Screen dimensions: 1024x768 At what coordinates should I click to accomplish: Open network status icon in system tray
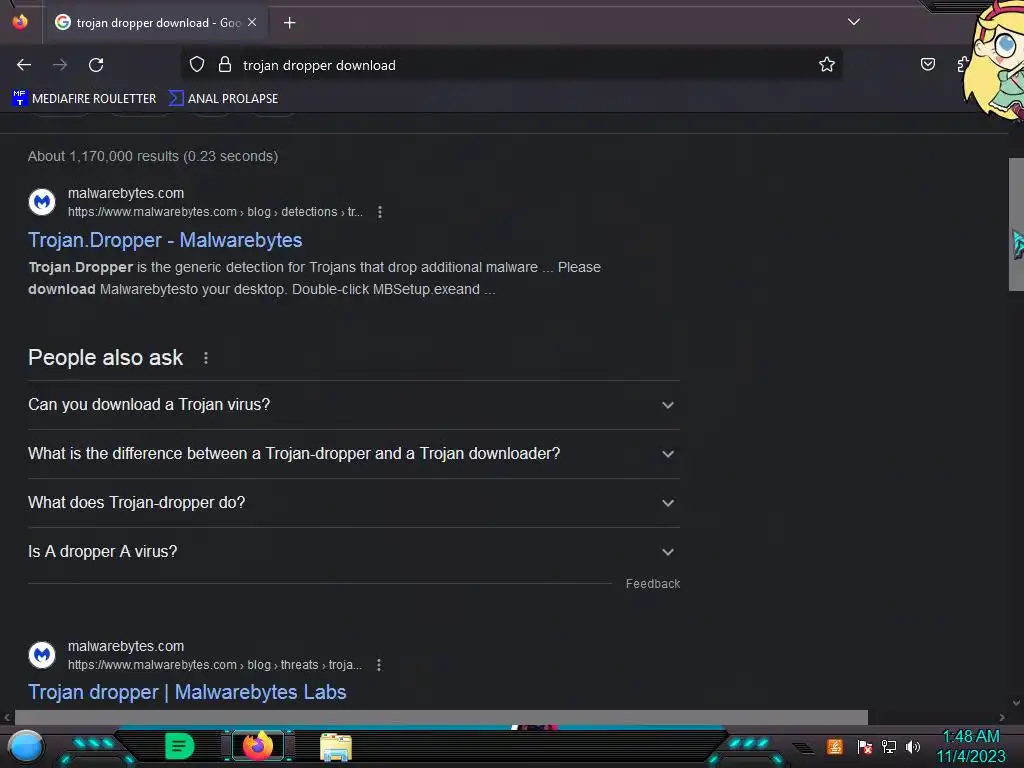pyautogui.click(x=889, y=746)
